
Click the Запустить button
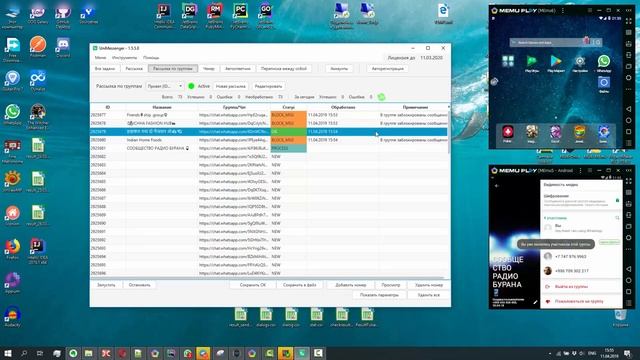coord(106,285)
